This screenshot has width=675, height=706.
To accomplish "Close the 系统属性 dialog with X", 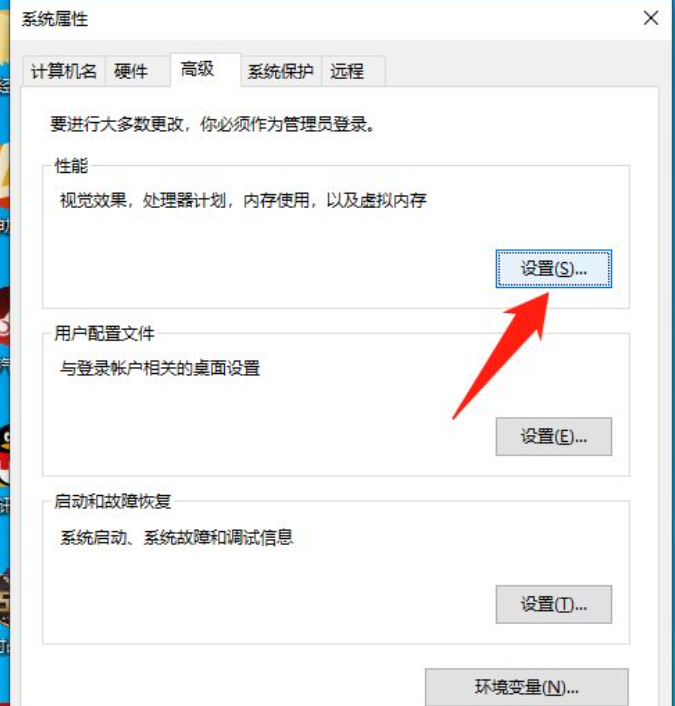I will coord(651,18).
